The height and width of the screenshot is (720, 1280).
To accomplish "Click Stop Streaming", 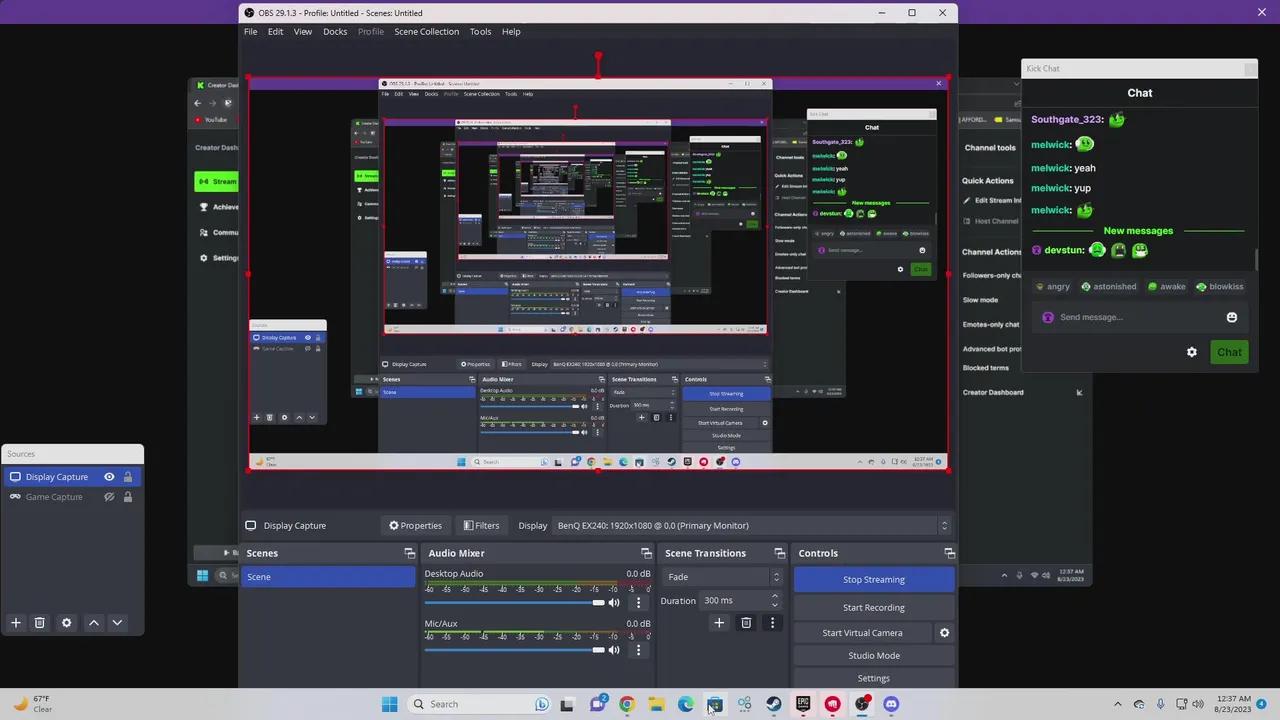I will pos(874,579).
